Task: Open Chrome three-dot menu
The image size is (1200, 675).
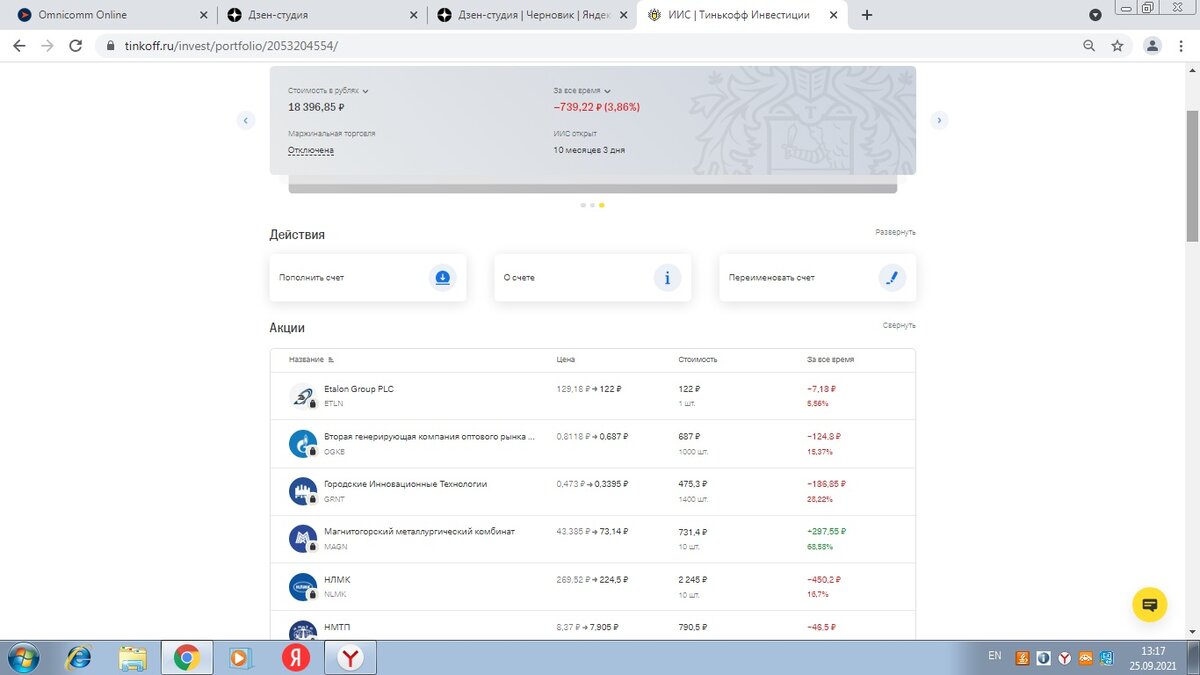Action: 1182,46
